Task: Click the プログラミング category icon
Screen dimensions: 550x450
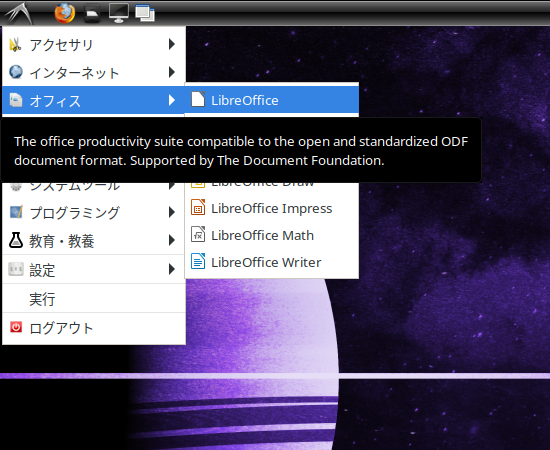Action: (16, 212)
